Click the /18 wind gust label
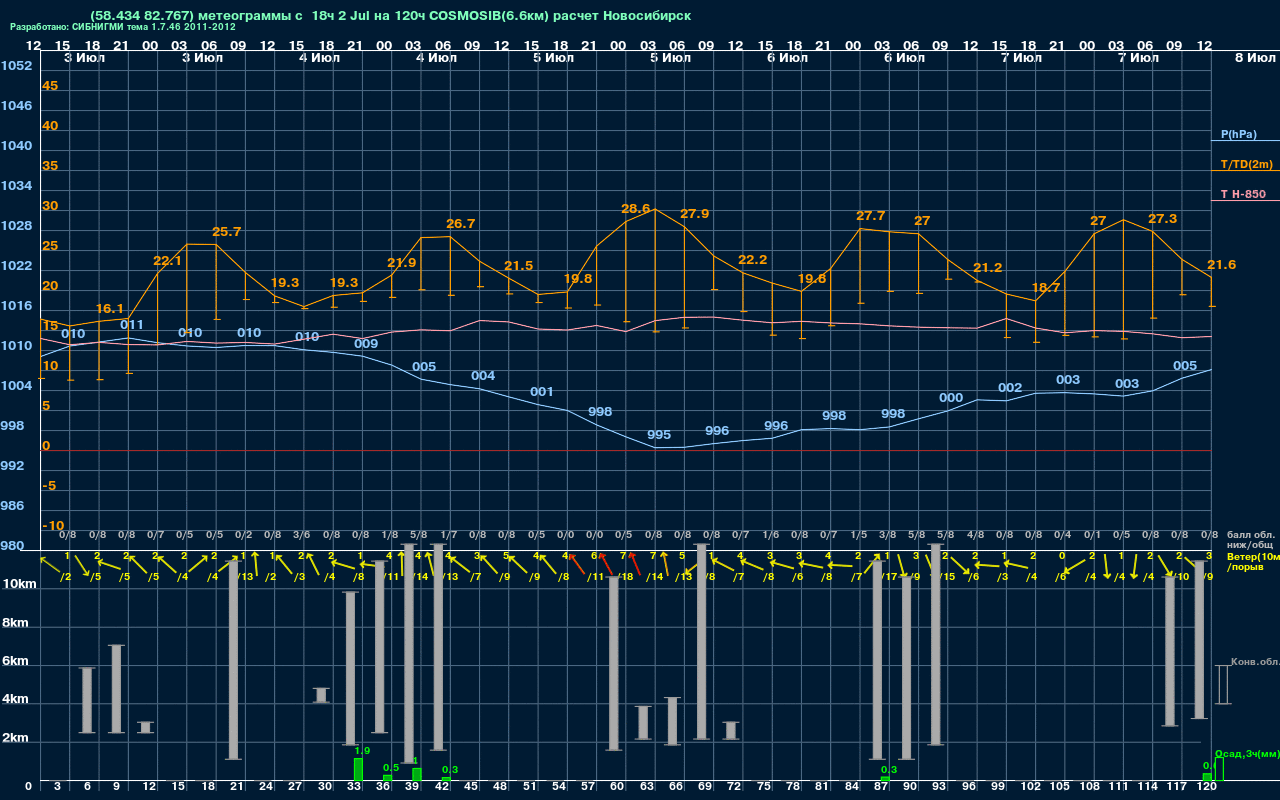 coord(626,577)
